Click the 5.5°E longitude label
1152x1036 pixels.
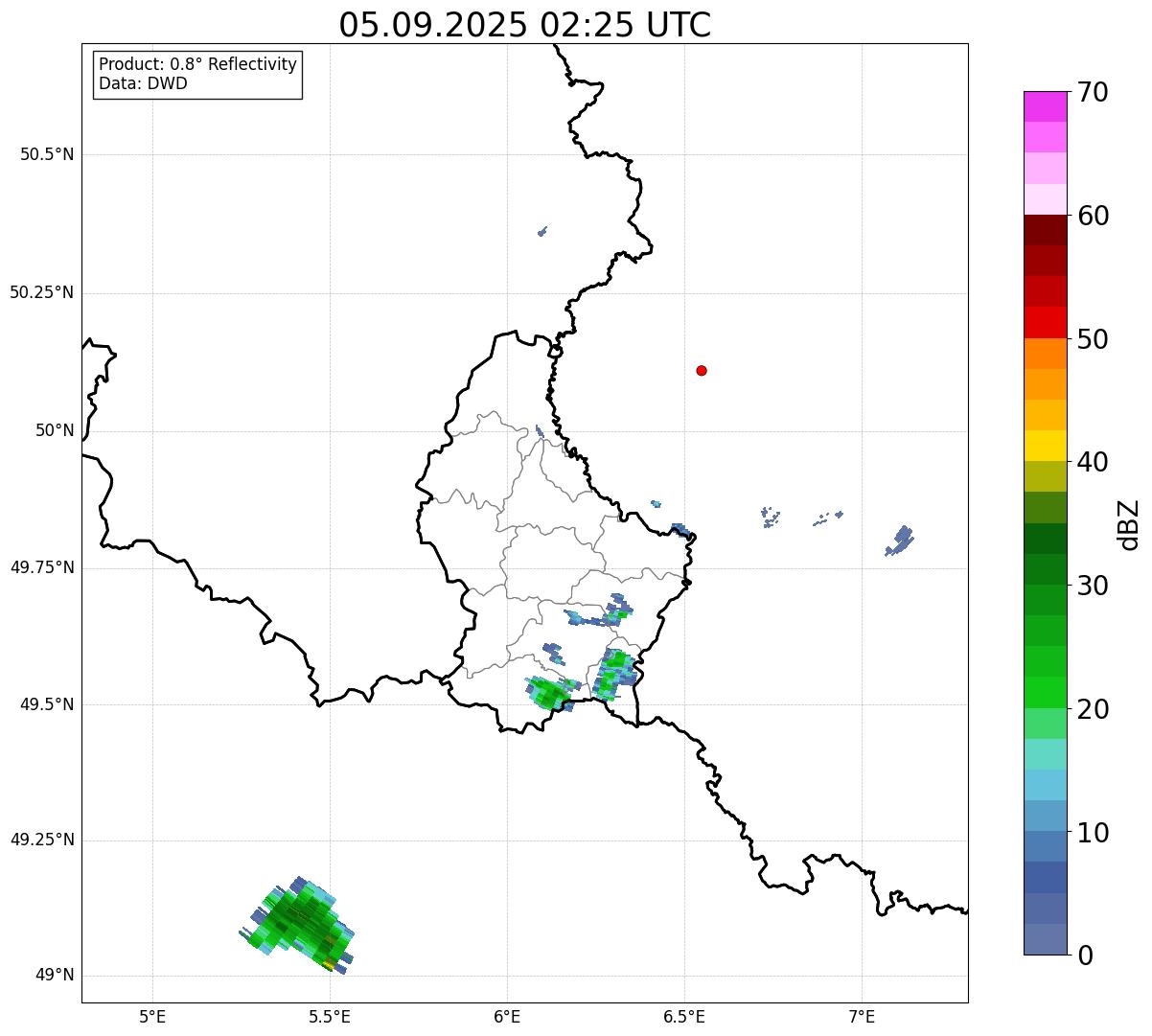pos(330,1016)
